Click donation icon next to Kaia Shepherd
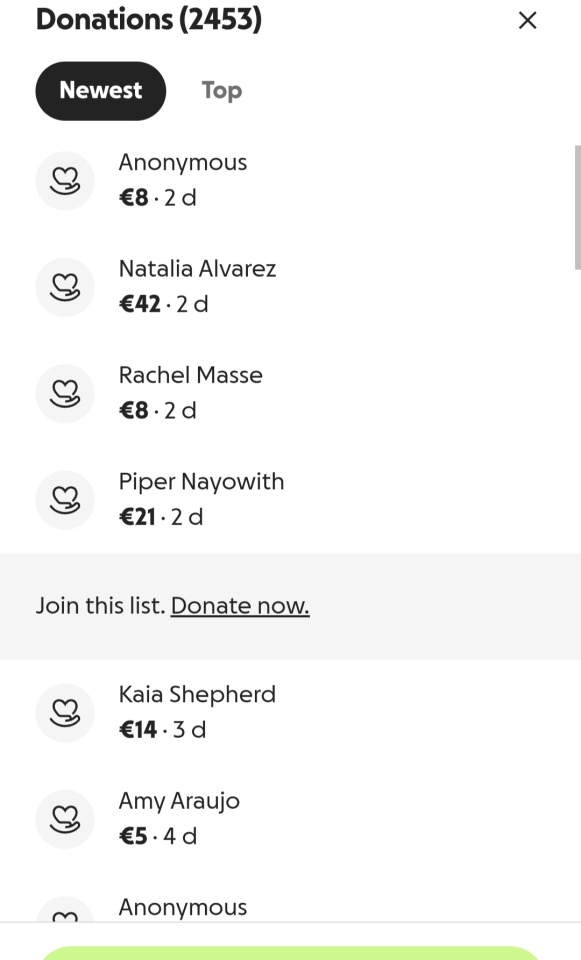This screenshot has height=960, width=581. coord(65,713)
